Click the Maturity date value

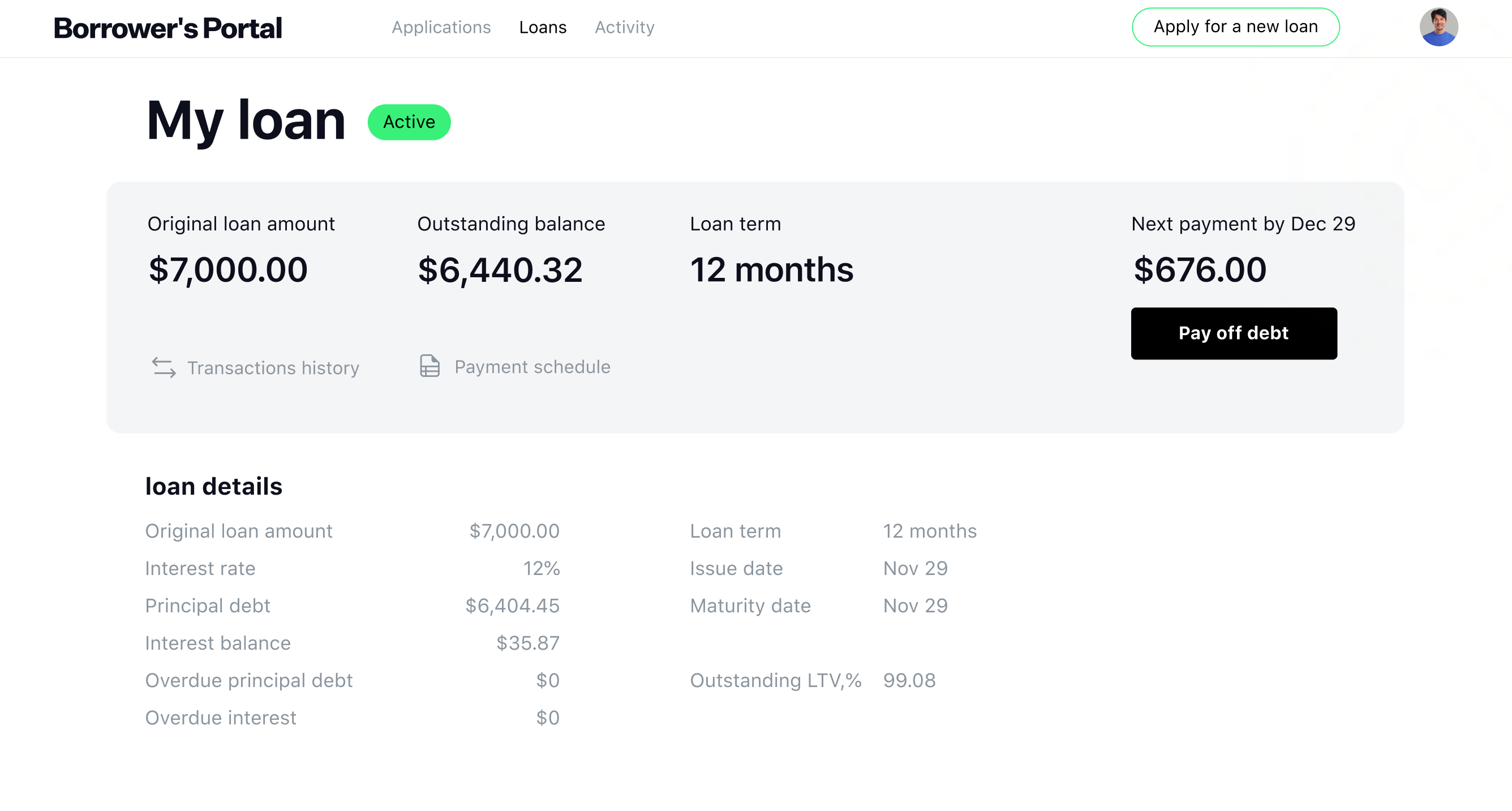pos(915,606)
